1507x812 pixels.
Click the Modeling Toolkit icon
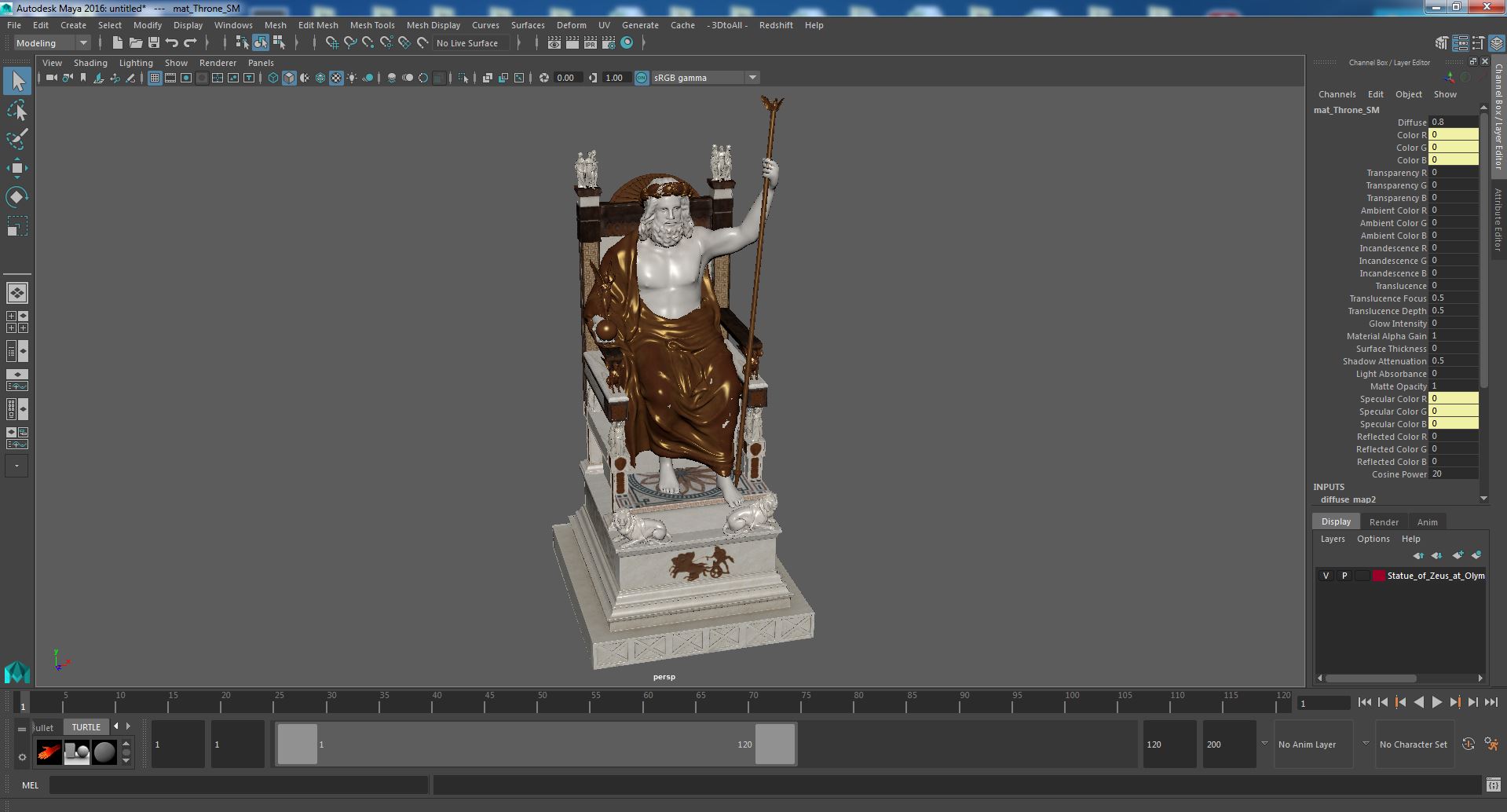1442,43
